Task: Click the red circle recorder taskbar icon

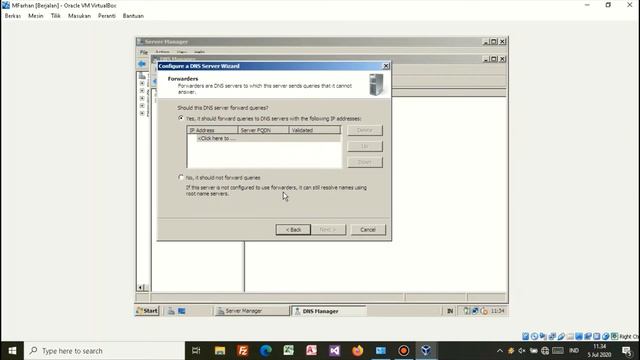Action: [x=403, y=351]
